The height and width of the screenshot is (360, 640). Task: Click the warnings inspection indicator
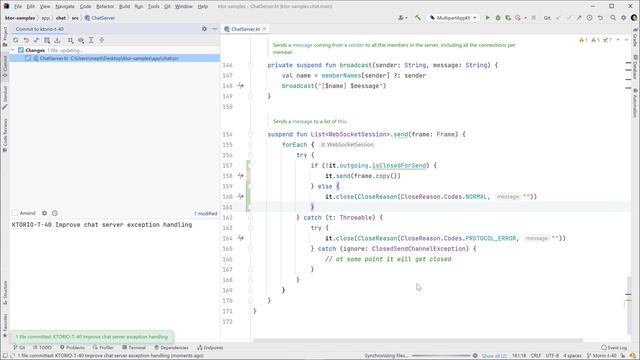point(583,40)
